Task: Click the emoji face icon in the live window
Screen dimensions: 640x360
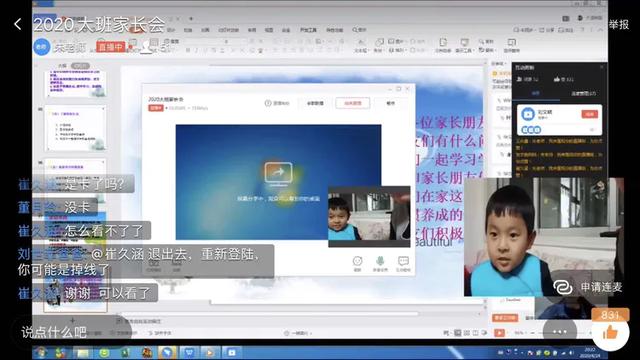Action: point(358,262)
